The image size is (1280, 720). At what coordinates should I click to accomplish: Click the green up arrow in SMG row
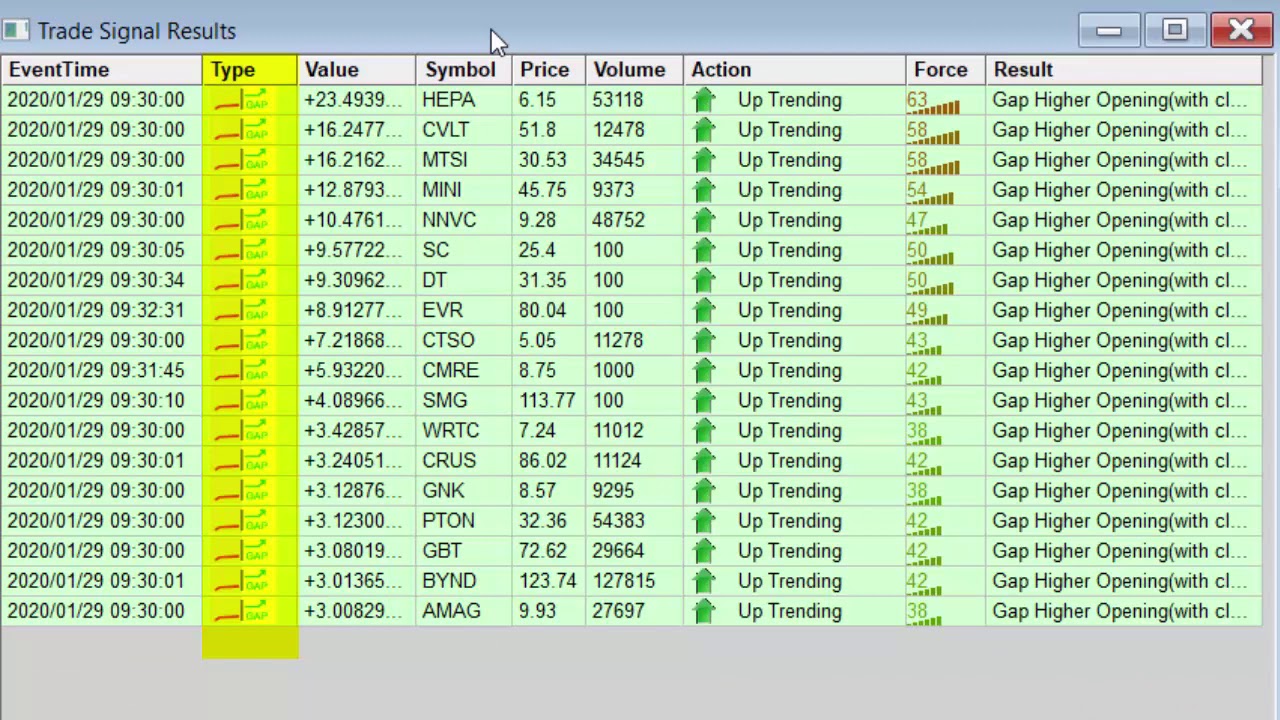click(x=704, y=401)
